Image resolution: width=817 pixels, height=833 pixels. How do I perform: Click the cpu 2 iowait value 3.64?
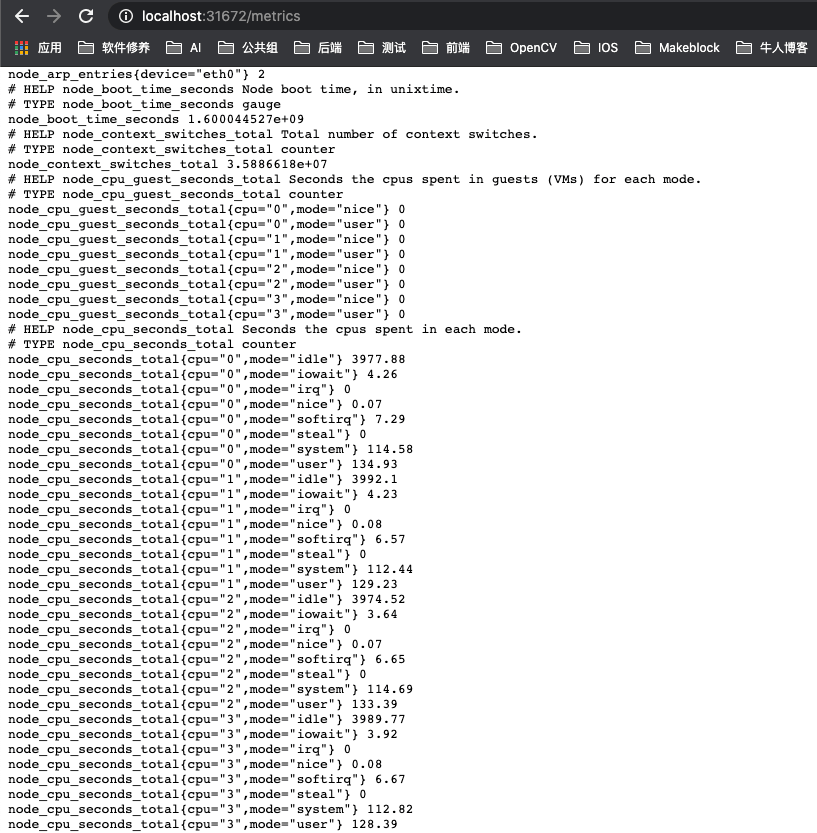coord(382,614)
